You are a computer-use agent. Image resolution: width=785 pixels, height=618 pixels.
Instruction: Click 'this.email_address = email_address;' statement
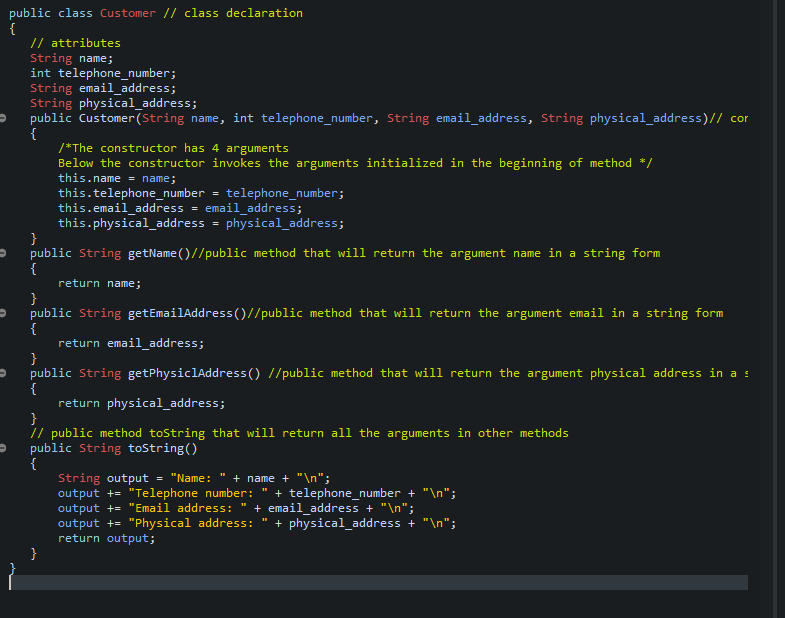[x=180, y=208]
